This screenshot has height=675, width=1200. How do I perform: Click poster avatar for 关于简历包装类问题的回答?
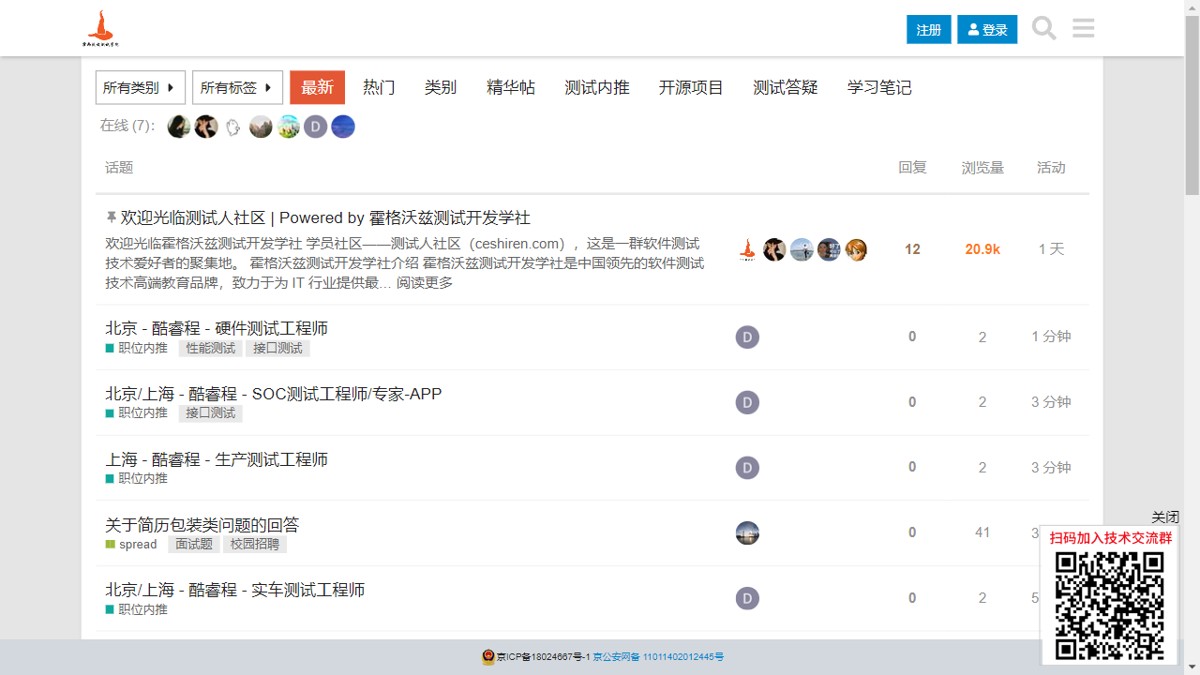click(747, 533)
